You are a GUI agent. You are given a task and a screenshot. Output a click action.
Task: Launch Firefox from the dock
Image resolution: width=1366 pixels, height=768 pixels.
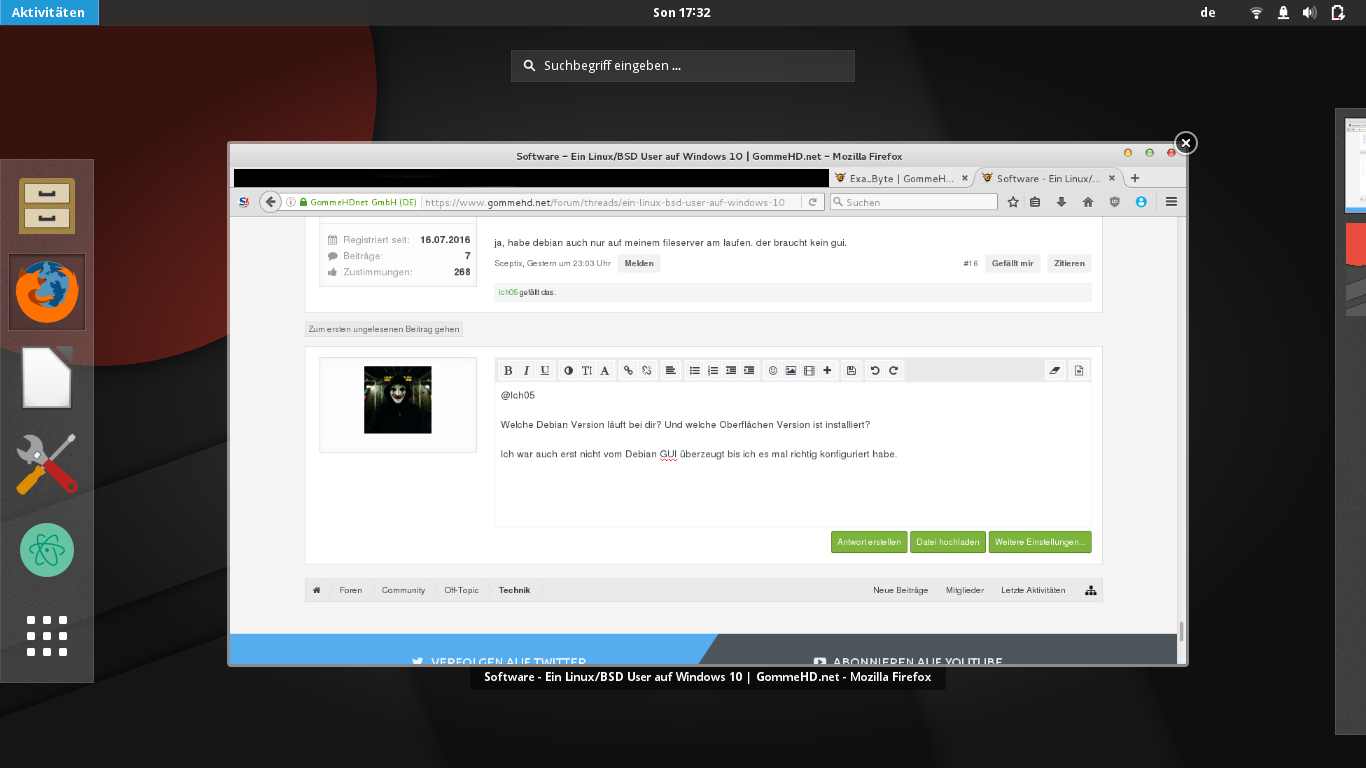(47, 292)
